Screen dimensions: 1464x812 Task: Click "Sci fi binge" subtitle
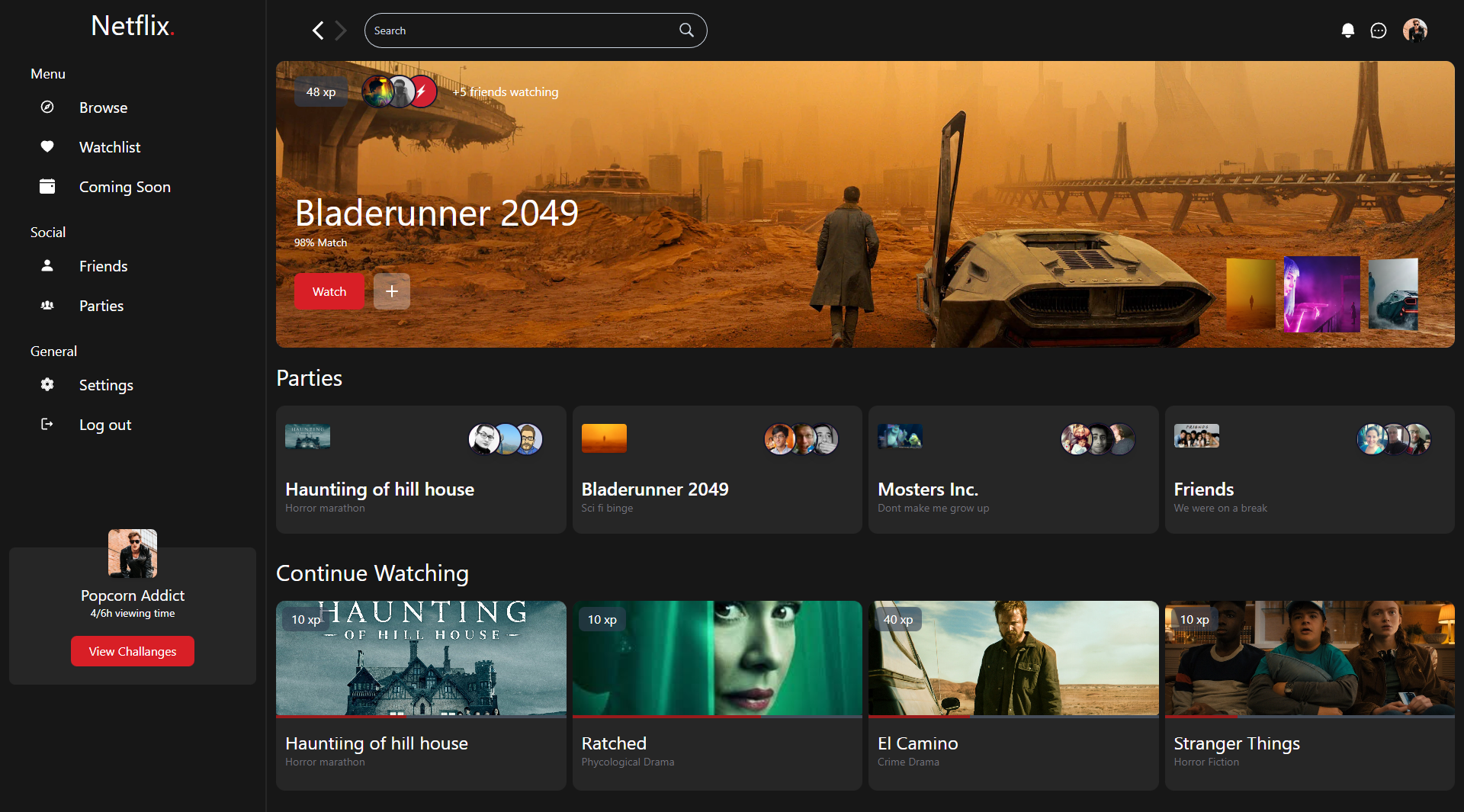point(608,508)
